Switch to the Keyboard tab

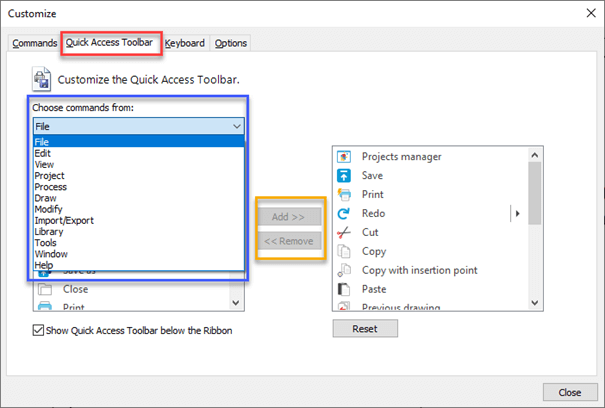coord(184,43)
